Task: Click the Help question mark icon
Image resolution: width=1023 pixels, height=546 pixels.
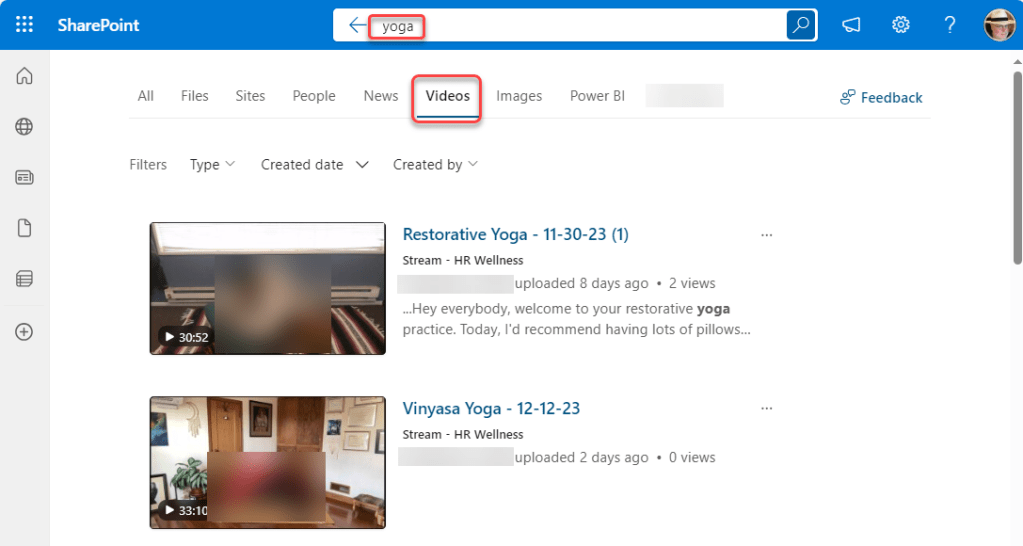Action: point(950,25)
